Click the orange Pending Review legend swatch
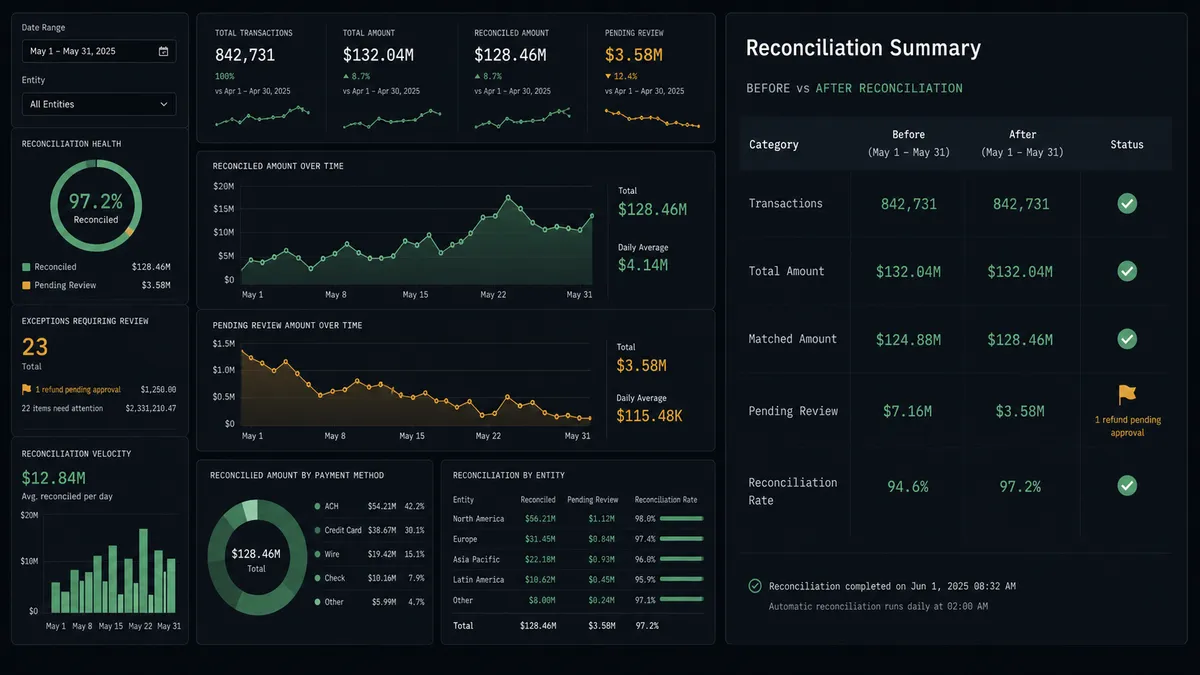The height and width of the screenshot is (675, 1200). pyautogui.click(x=26, y=285)
